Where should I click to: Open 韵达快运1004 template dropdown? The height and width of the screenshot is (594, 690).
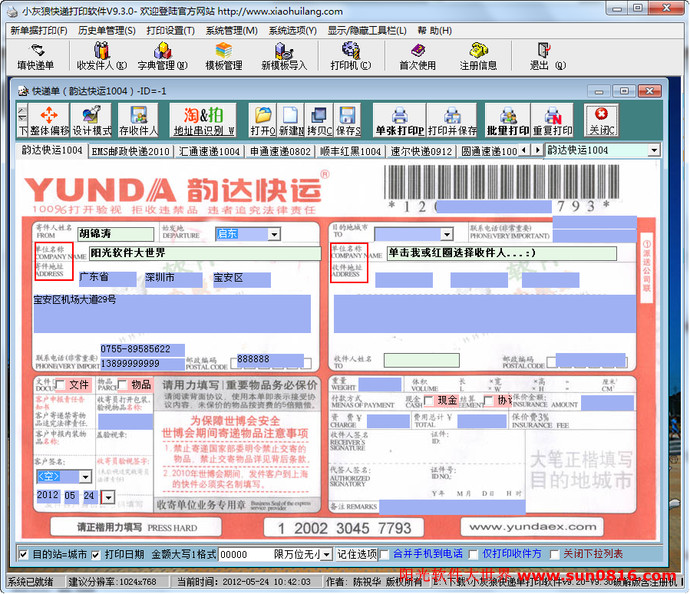coord(654,150)
